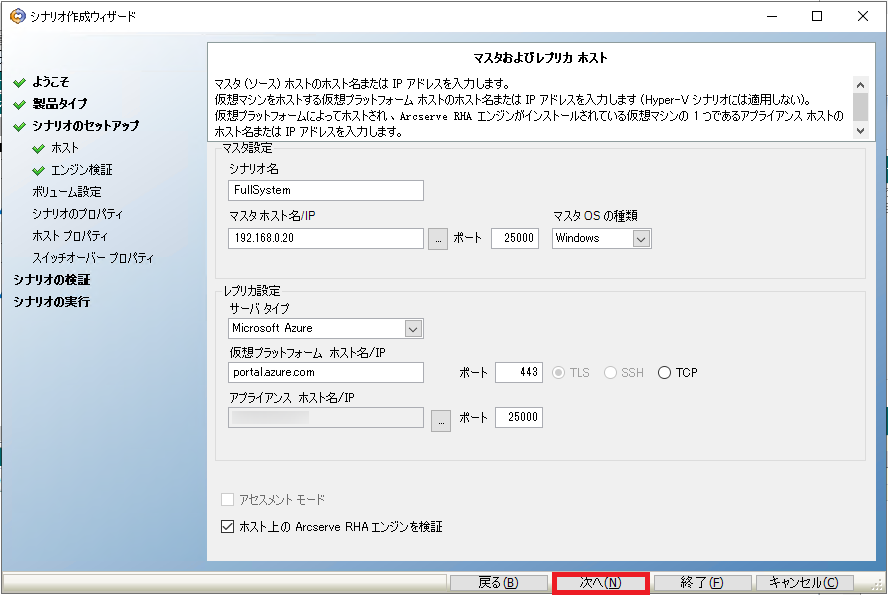Click the マスタ ホスト名/IP label

pyautogui.click(x=272, y=216)
